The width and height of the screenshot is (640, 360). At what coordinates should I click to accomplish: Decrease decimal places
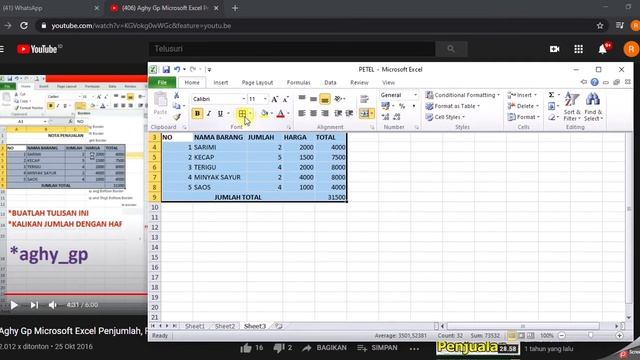click(x=397, y=117)
